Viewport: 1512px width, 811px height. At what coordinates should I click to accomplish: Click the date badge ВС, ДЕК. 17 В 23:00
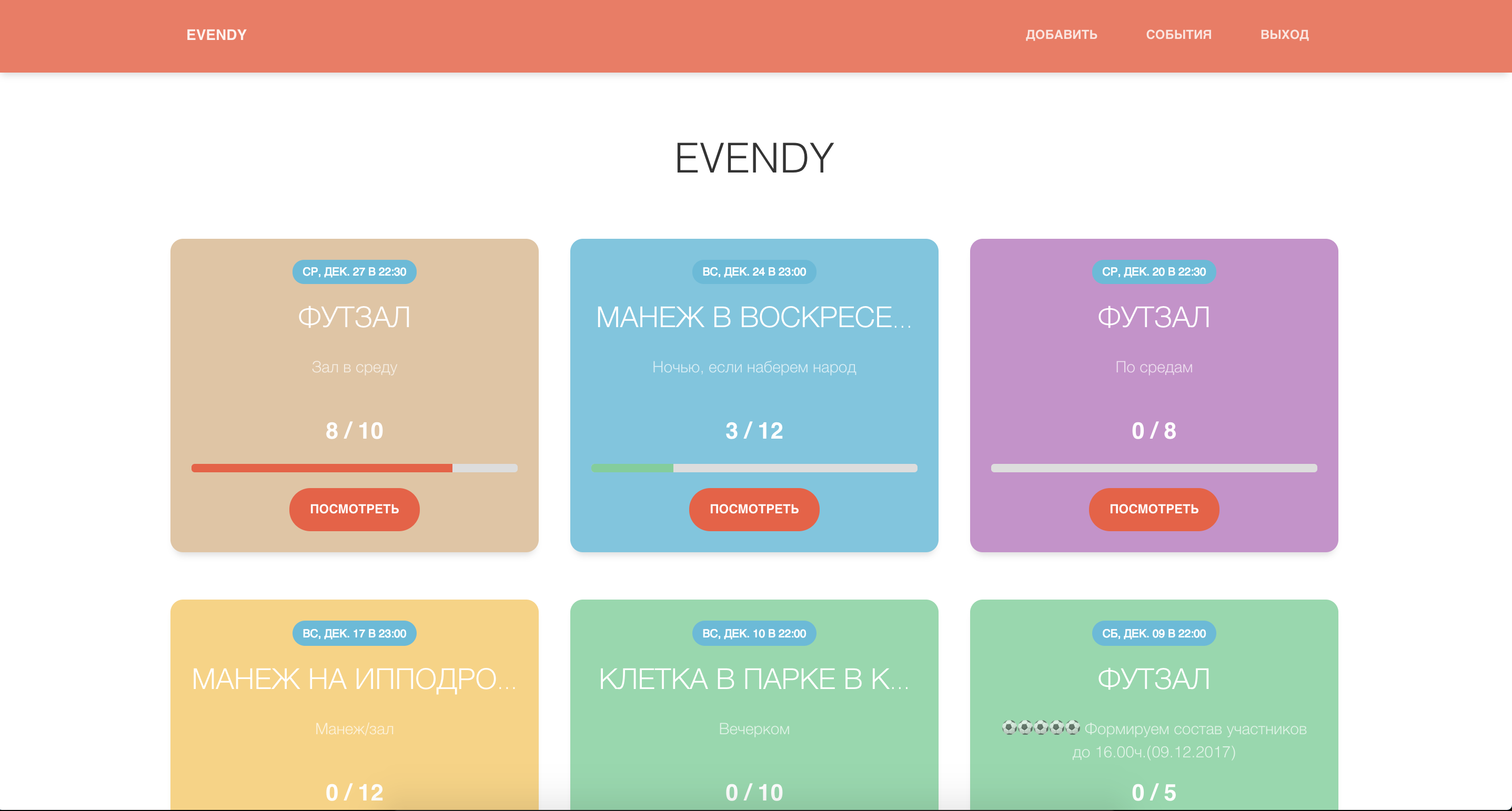354,633
